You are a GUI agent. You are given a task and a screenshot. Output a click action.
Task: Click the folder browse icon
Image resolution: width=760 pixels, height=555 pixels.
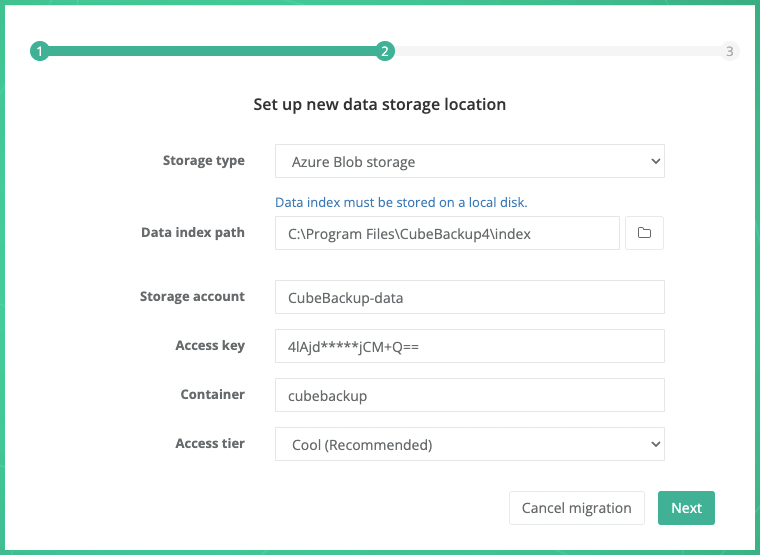click(644, 233)
